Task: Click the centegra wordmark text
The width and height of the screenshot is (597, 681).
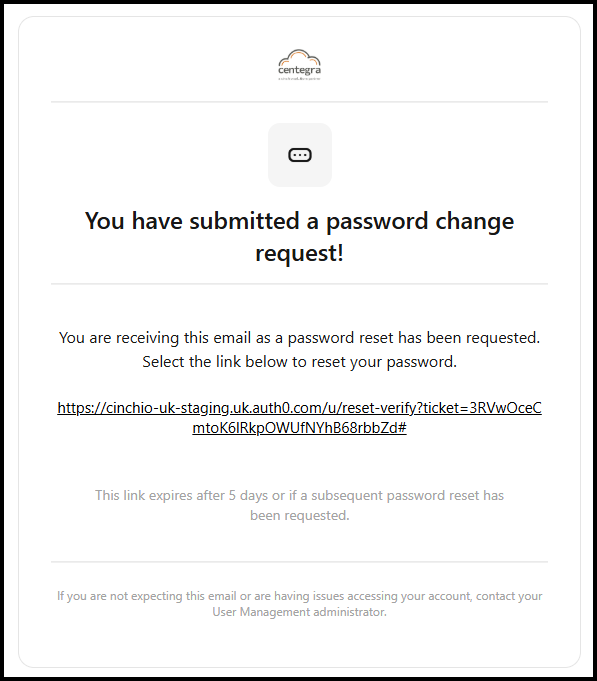Action: pos(300,70)
